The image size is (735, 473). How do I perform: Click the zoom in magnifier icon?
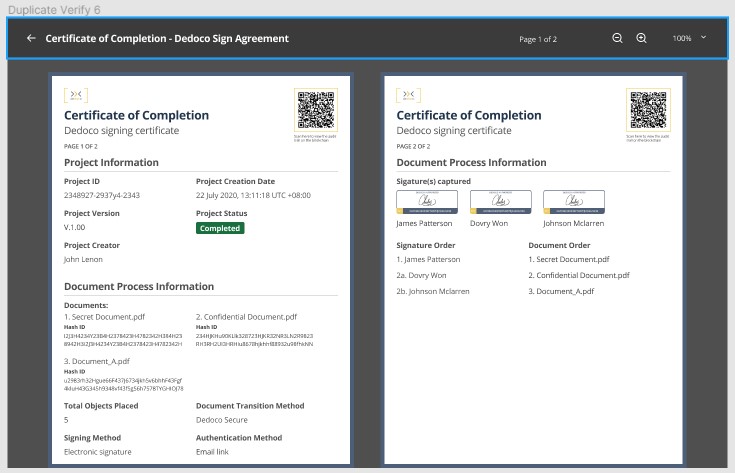click(x=641, y=38)
